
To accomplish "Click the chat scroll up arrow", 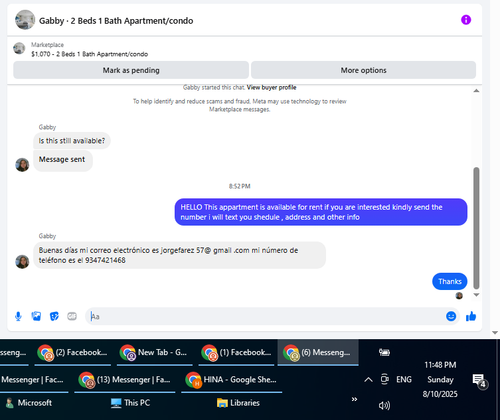I will tap(476, 91).
